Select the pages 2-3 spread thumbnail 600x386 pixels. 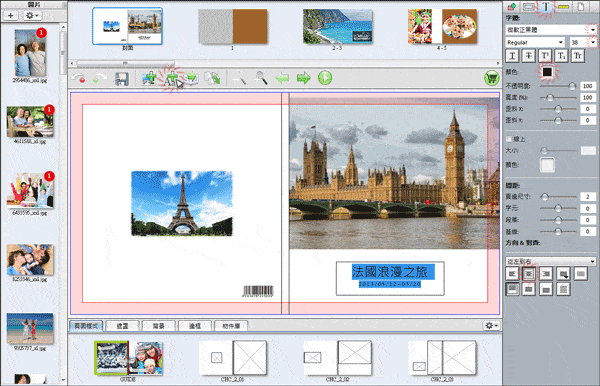click(338, 26)
